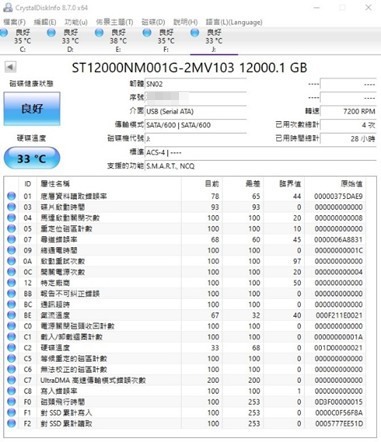
Task: Select raw value 00000000001A
Action: tap(338, 337)
